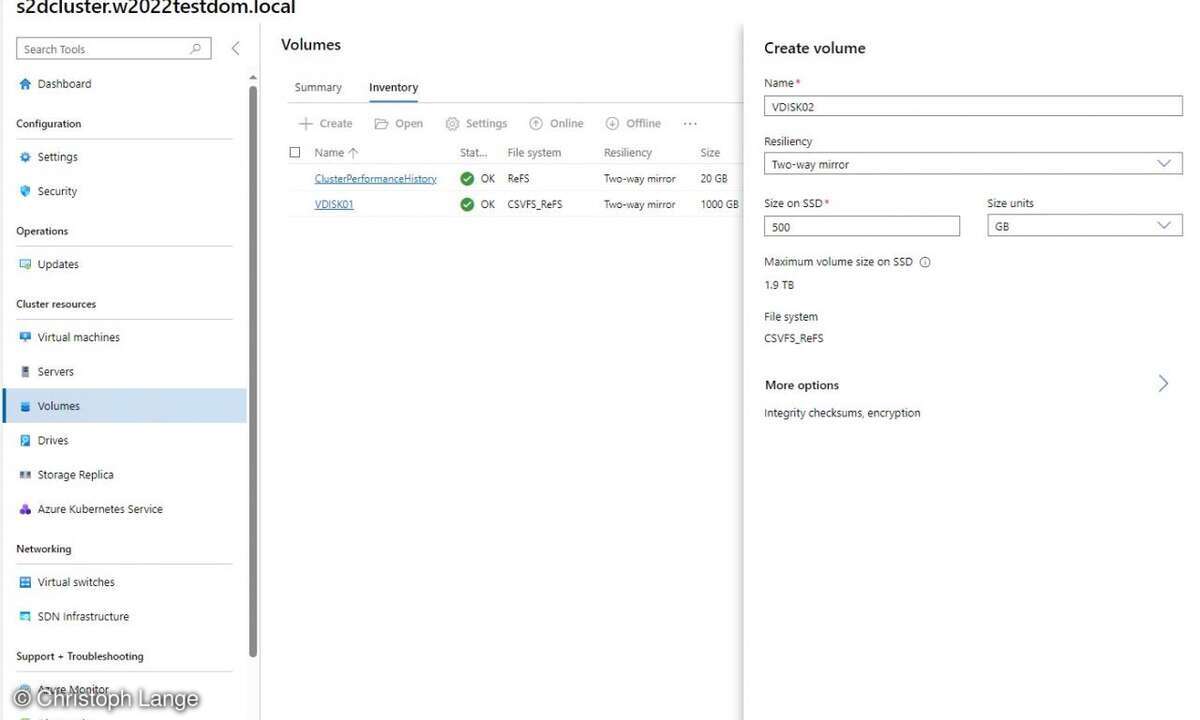The image size is (1200, 720).
Task: Open the Dashboard home icon
Action: click(26, 84)
